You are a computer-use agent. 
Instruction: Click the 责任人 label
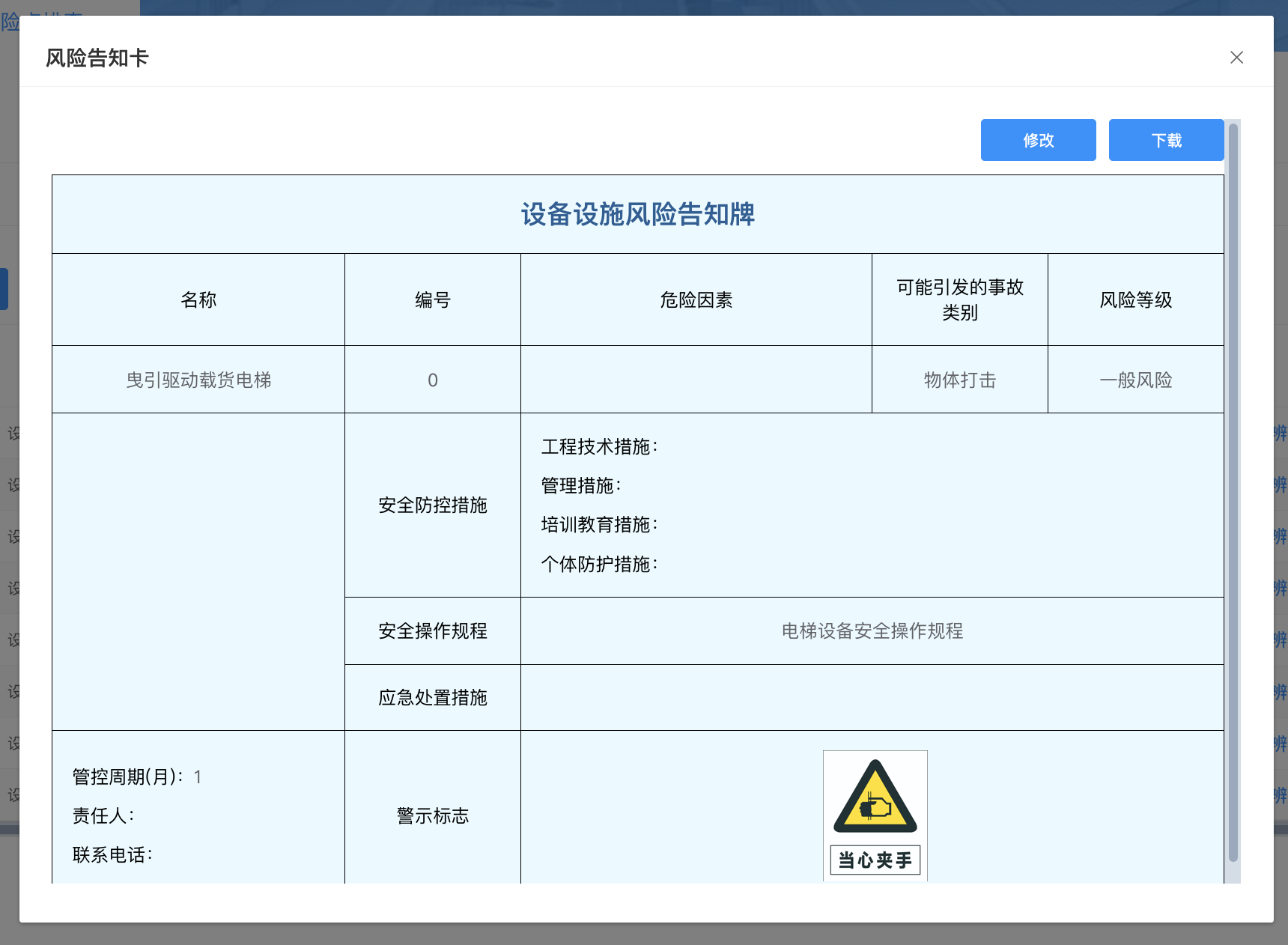(103, 816)
